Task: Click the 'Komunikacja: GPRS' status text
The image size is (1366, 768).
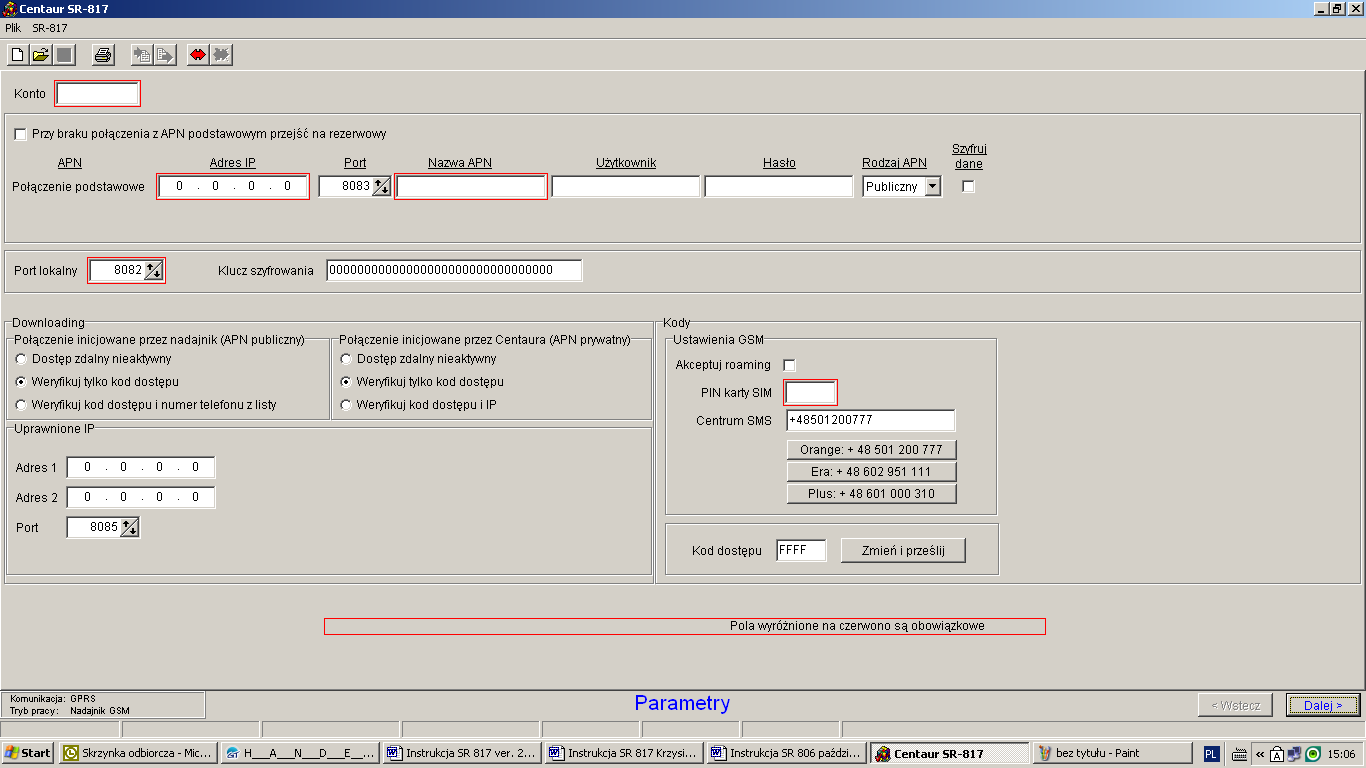Action: (x=53, y=698)
